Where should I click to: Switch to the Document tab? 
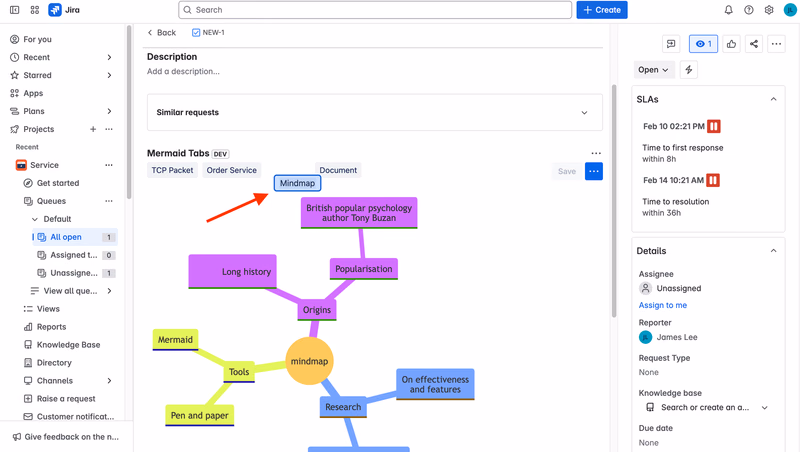338,170
